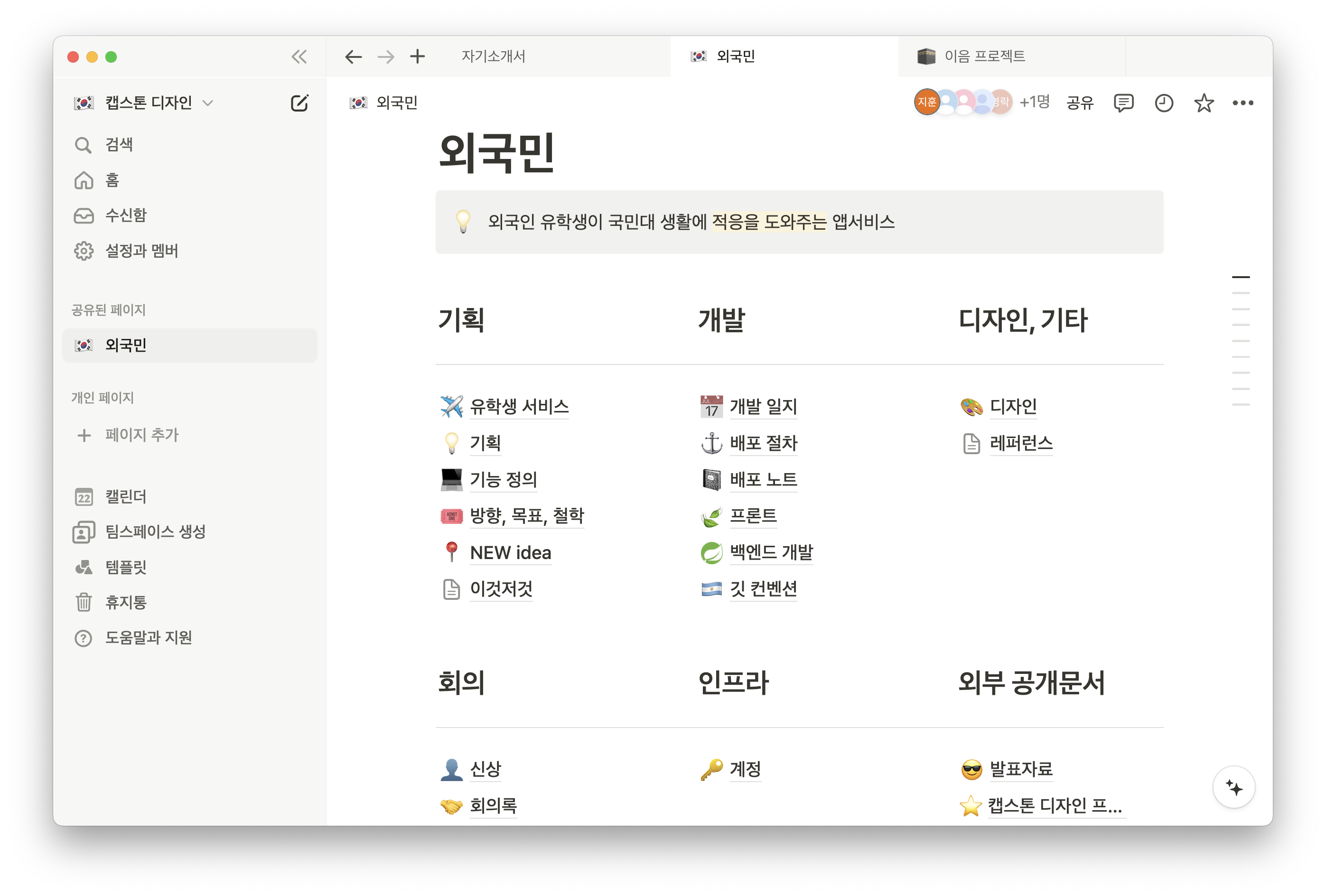Open the 이것저것 page link
The height and width of the screenshot is (896, 1326).
(501, 588)
